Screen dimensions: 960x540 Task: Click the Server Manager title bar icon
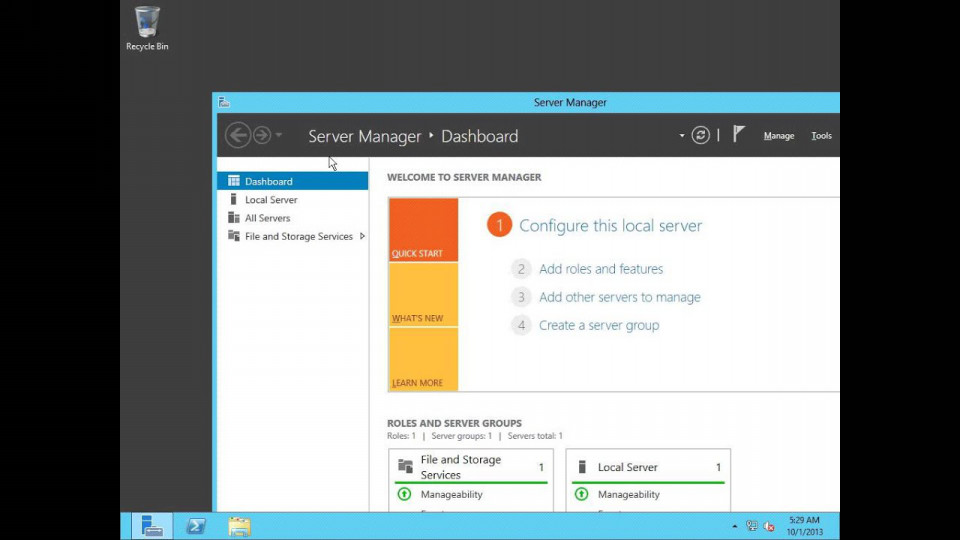point(224,102)
